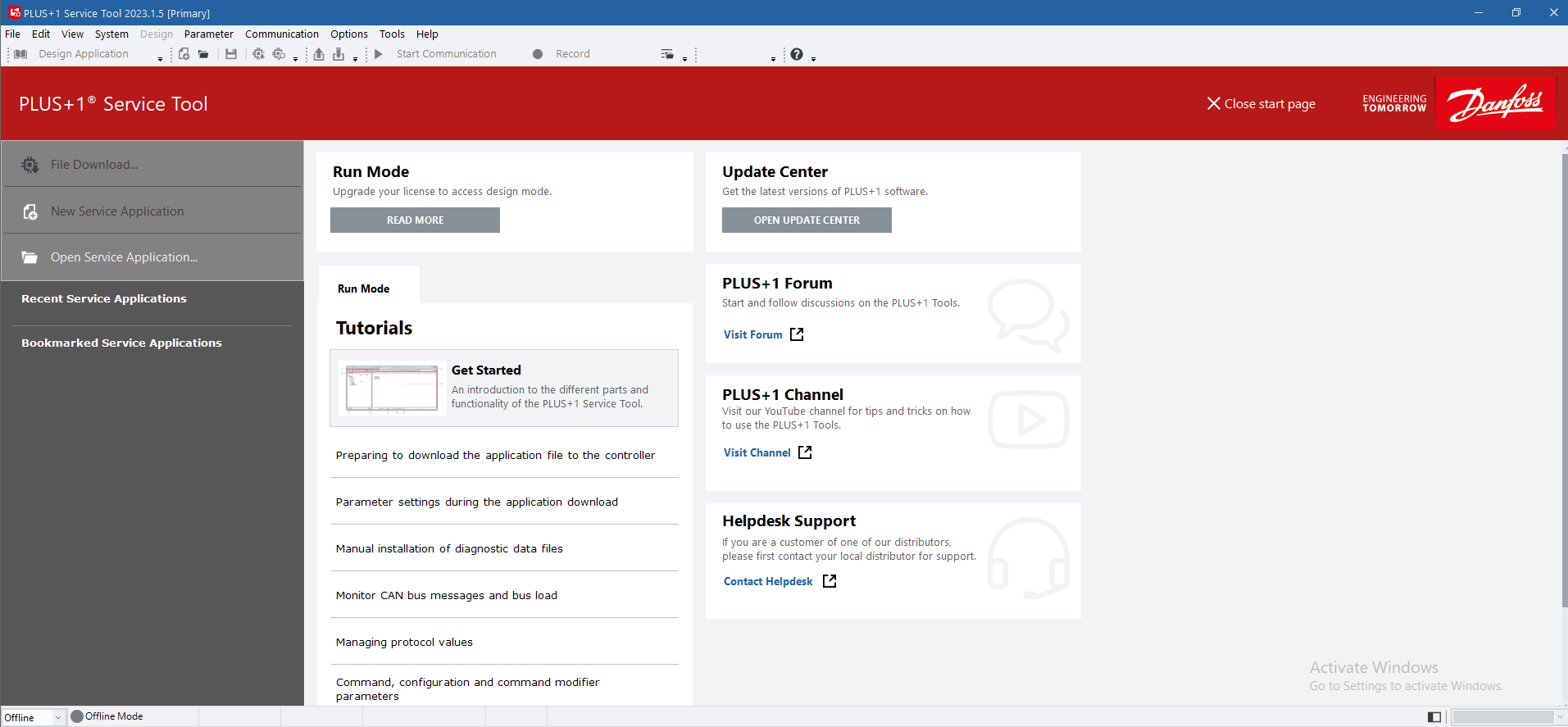Image resolution: width=1568 pixels, height=727 pixels.
Task: Expand the dropdown arrow beside Help icon
Action: 813,59
